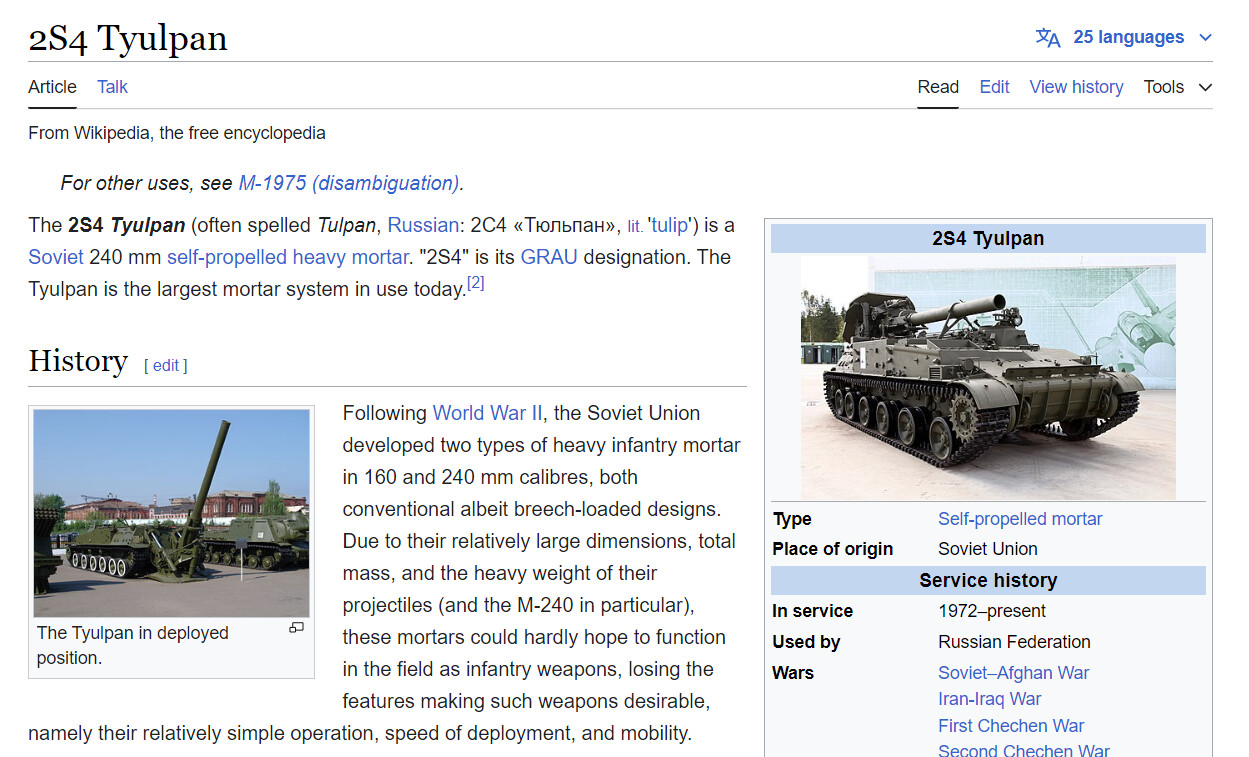Viewport: 1249px width, 757px height.
Task: Click the 'Soviet Union' place of origin value
Action: [x=988, y=549]
